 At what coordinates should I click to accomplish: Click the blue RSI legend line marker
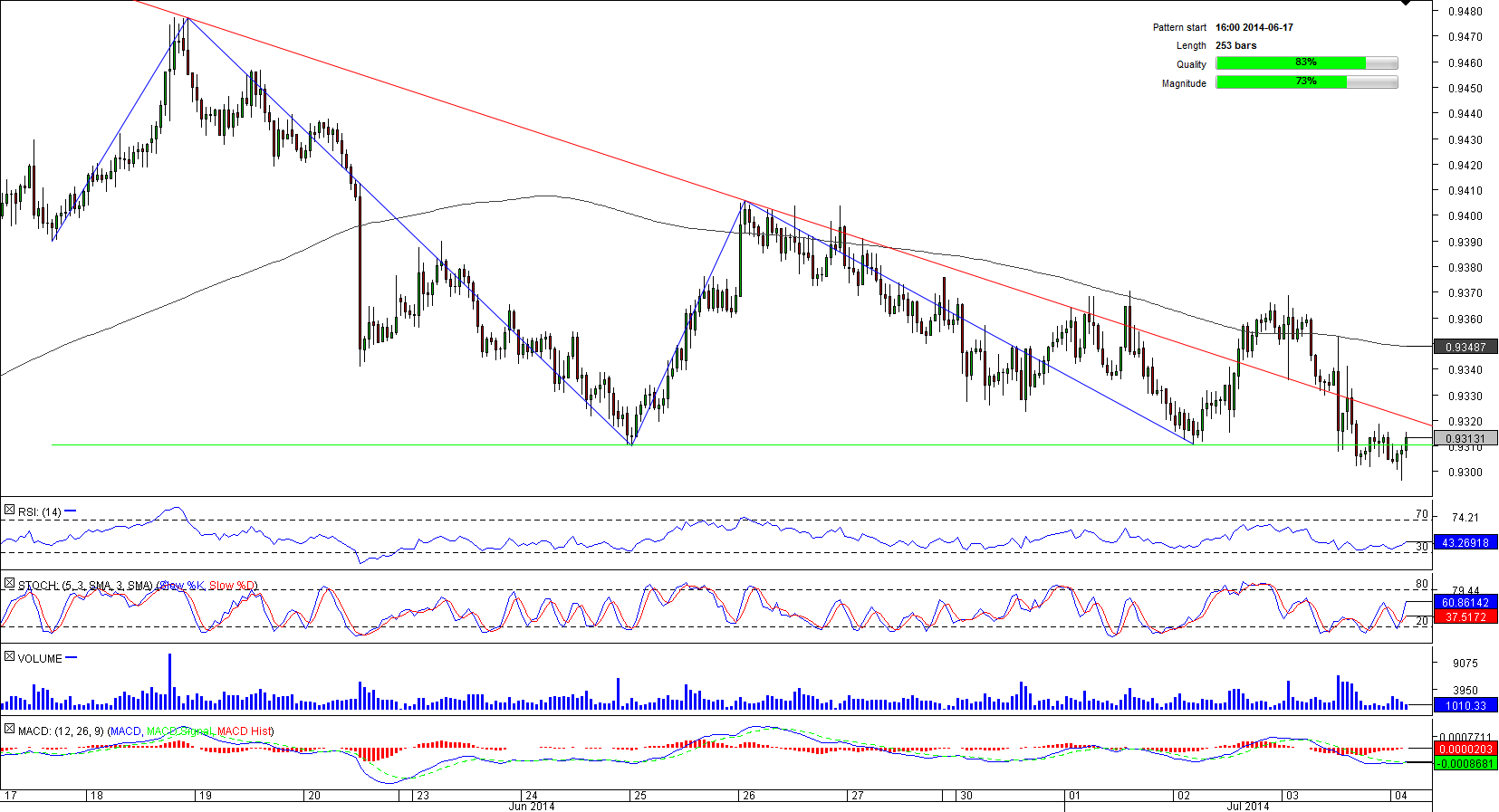tap(71, 511)
